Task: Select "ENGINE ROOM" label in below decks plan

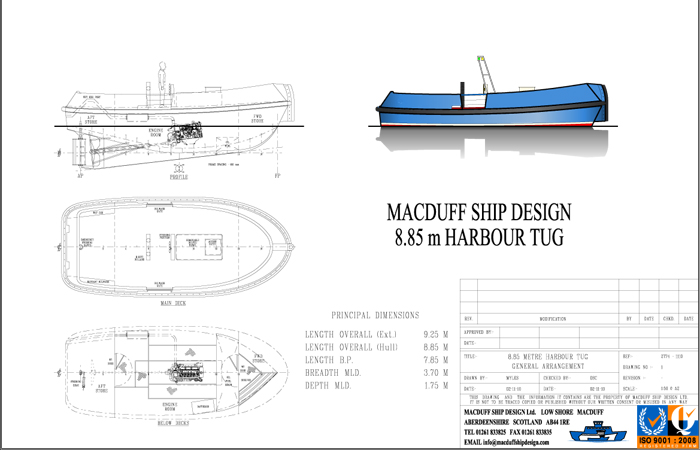Action: click(x=170, y=406)
